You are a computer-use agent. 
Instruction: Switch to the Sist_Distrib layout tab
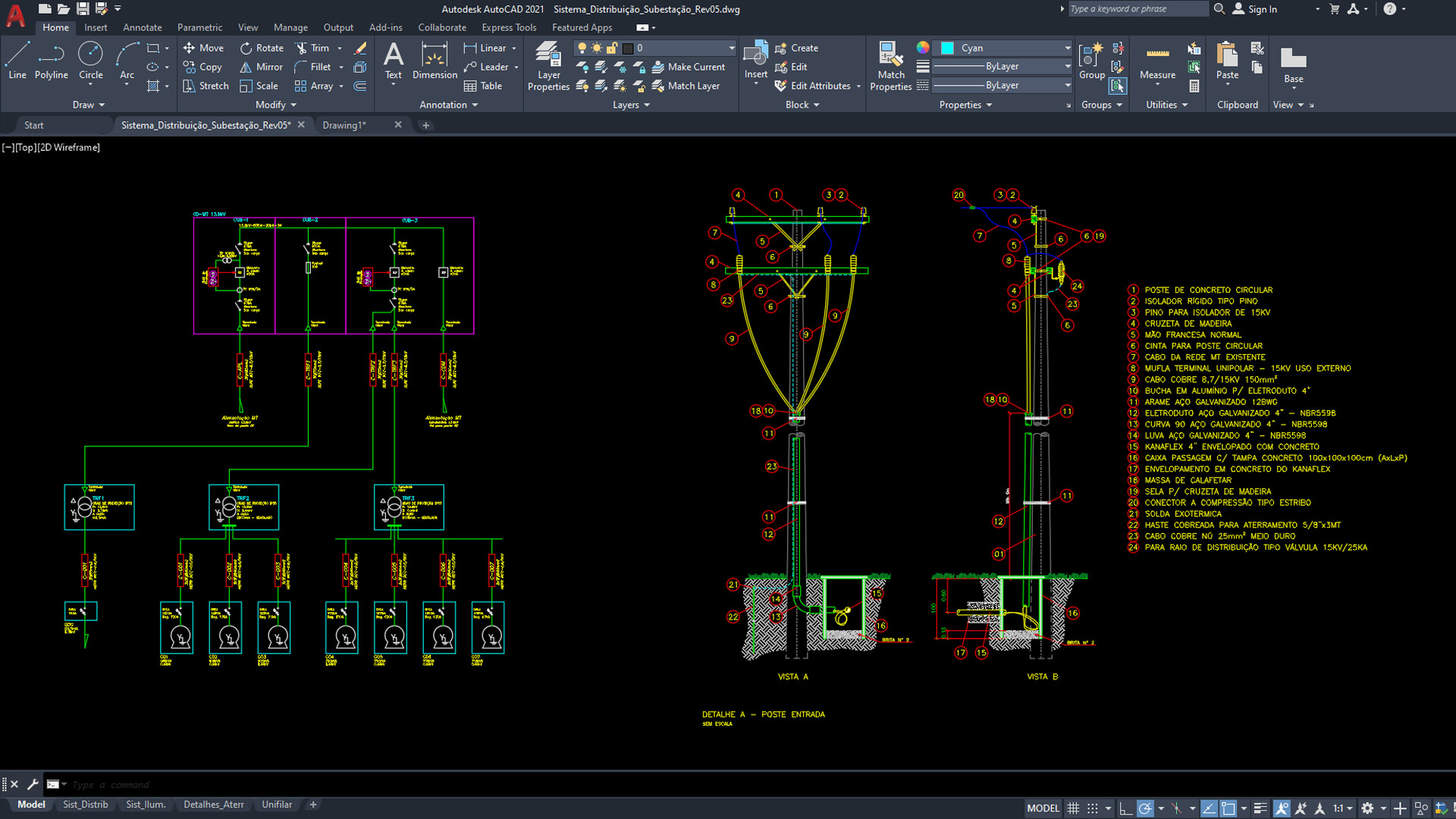[85, 805]
